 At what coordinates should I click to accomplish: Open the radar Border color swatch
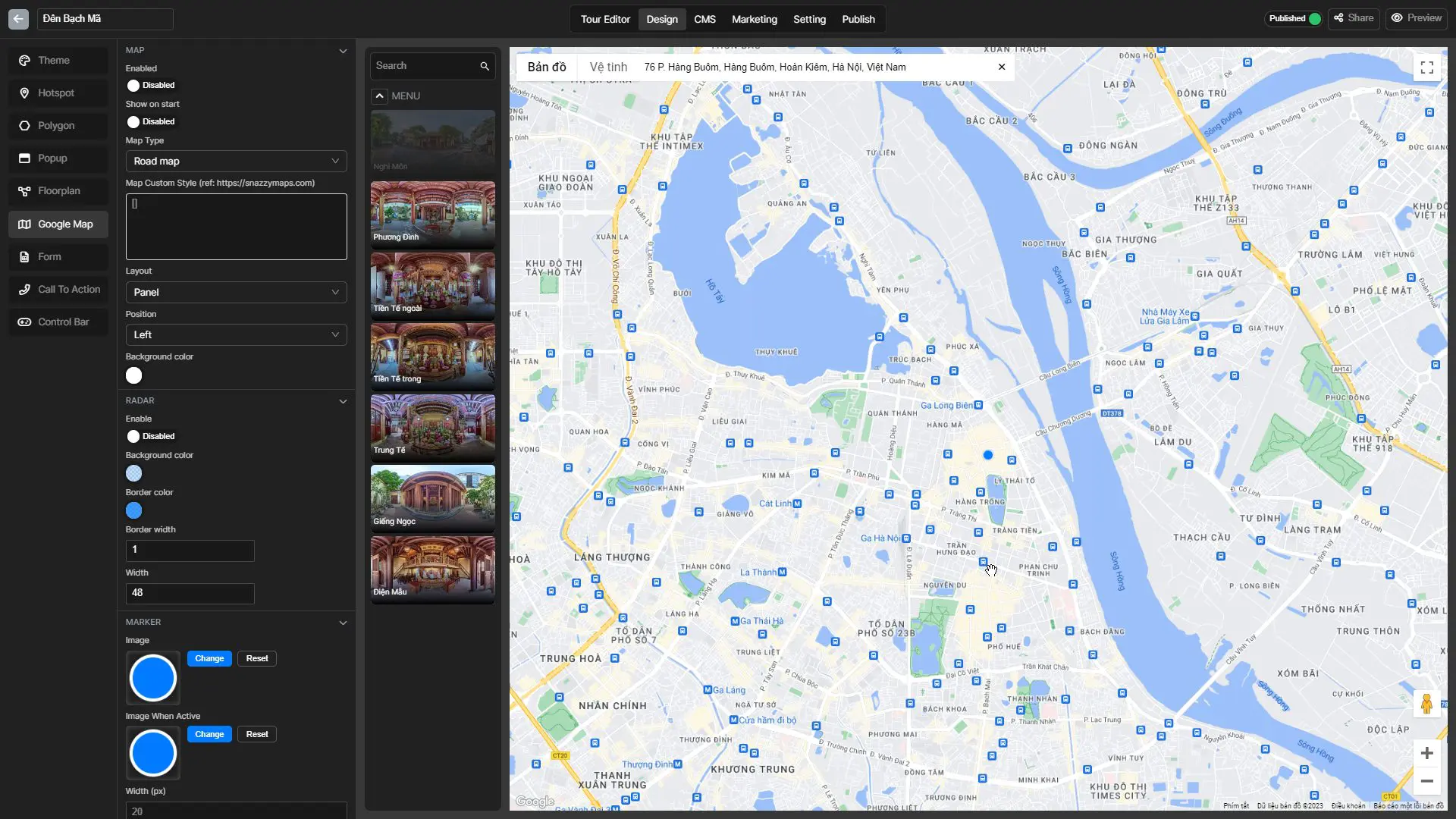pyautogui.click(x=134, y=511)
